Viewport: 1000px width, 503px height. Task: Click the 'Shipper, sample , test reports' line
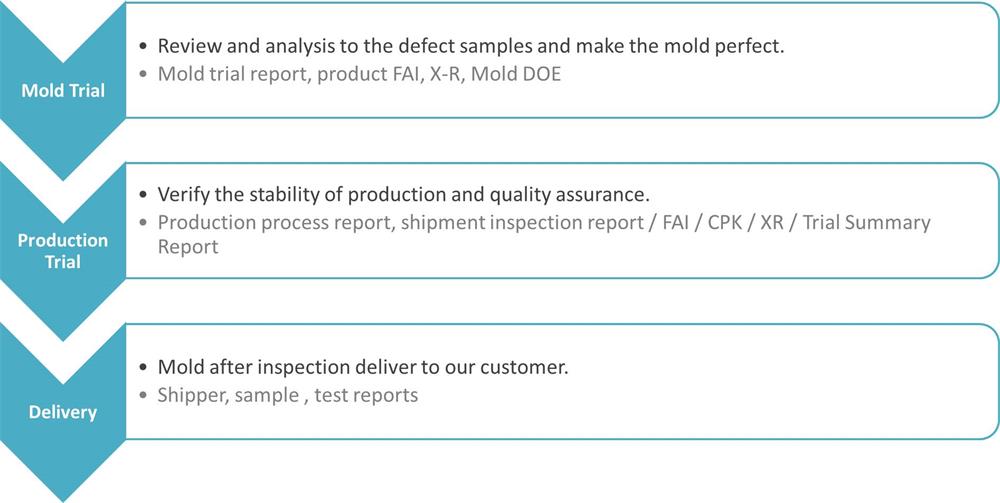point(287,394)
